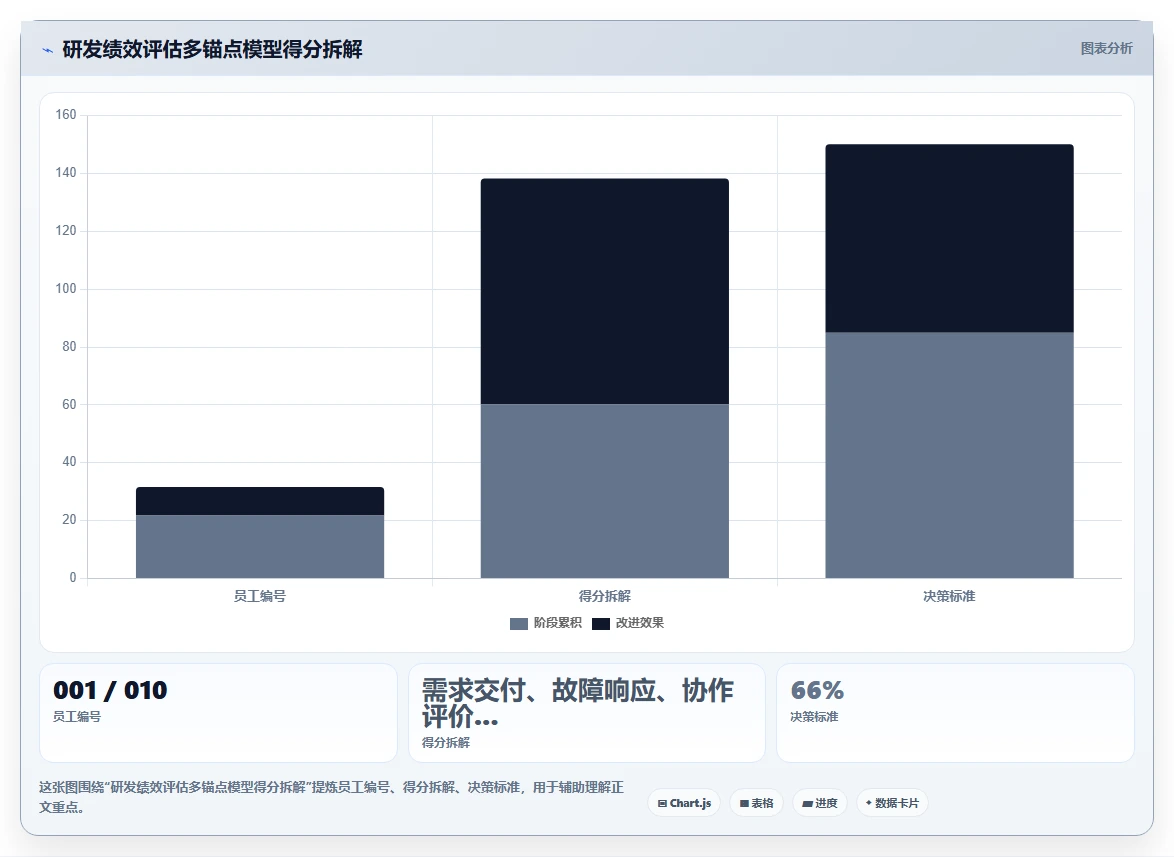
Task: Select the 表格 tag
Action: point(756,803)
